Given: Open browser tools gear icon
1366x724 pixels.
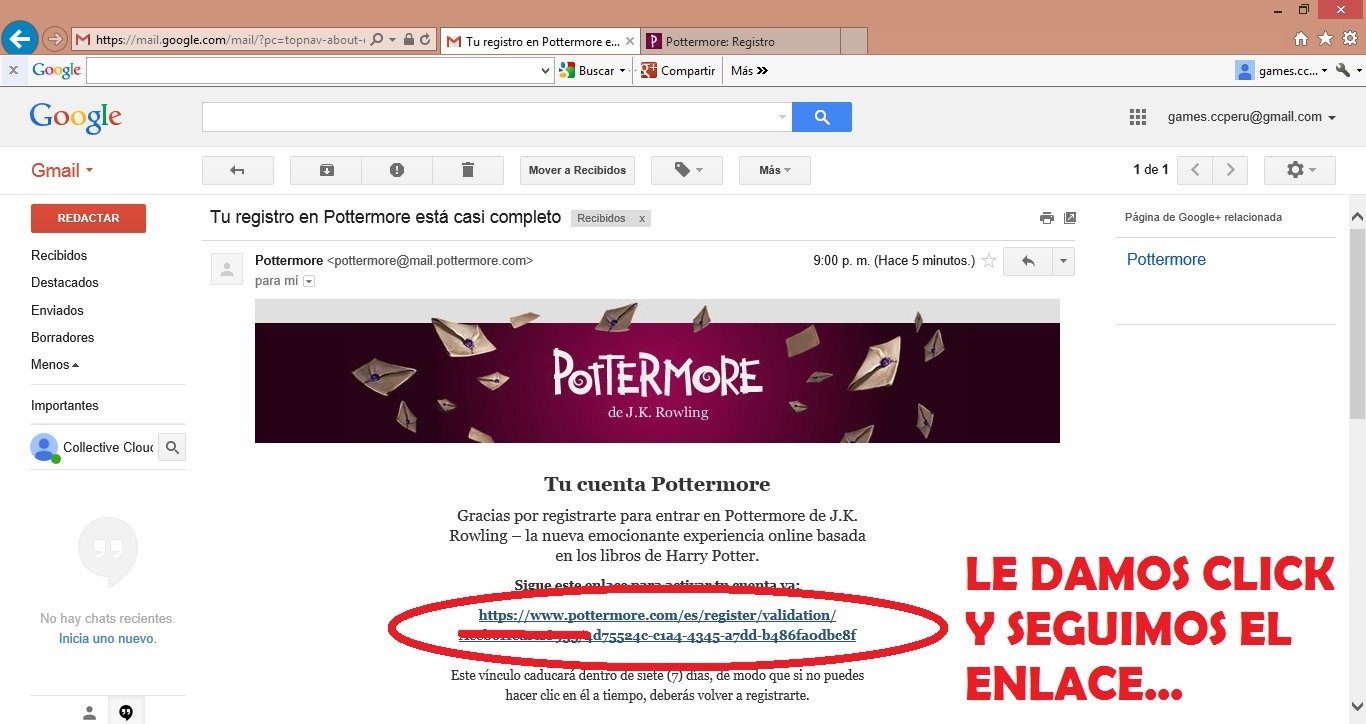Looking at the screenshot, I should click(1349, 39).
